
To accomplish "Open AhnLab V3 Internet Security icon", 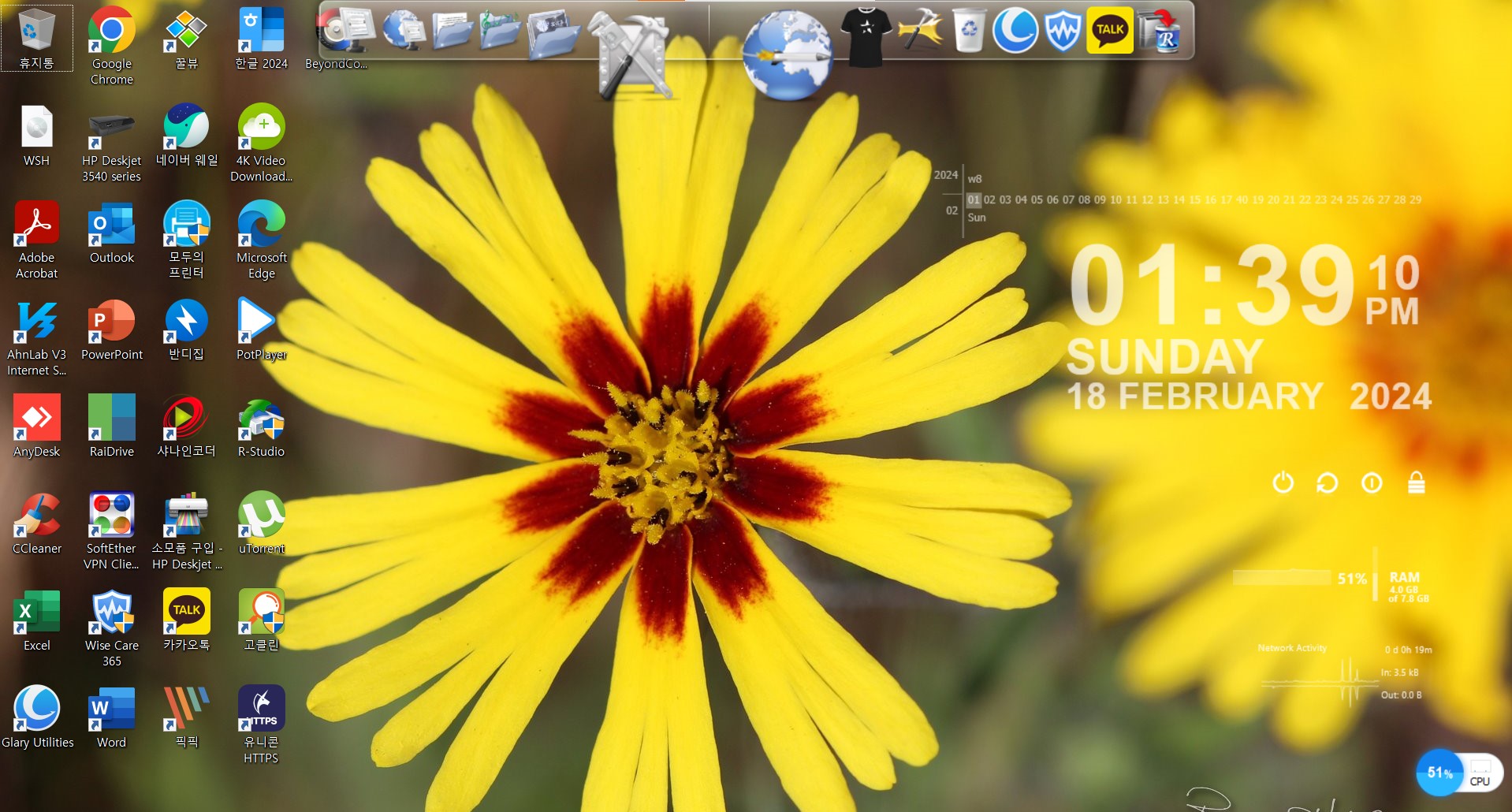I will [x=36, y=337].
